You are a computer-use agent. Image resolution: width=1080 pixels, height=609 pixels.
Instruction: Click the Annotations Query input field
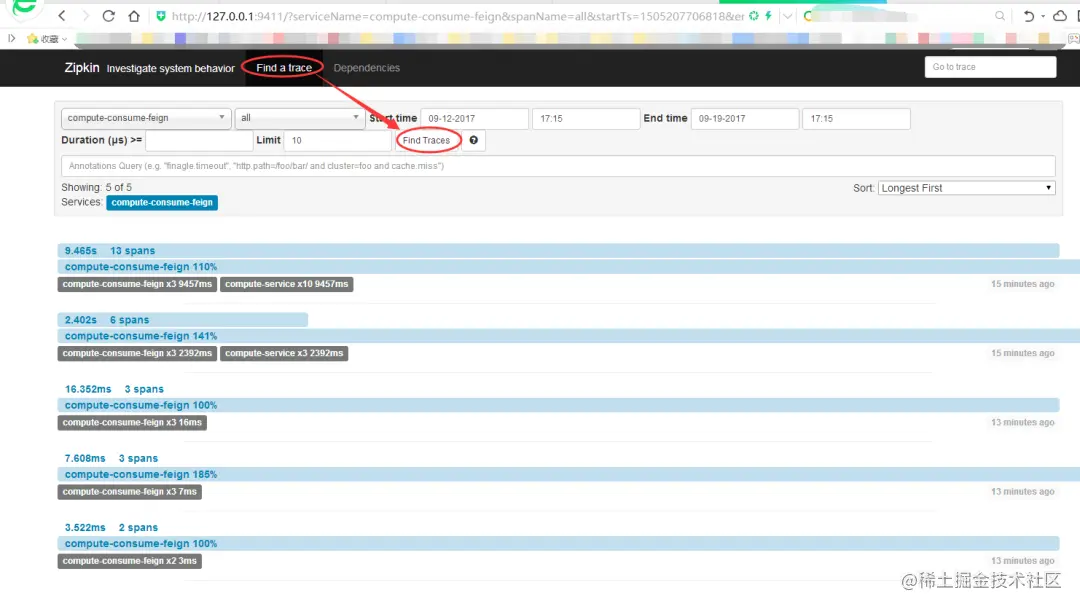[558, 166]
